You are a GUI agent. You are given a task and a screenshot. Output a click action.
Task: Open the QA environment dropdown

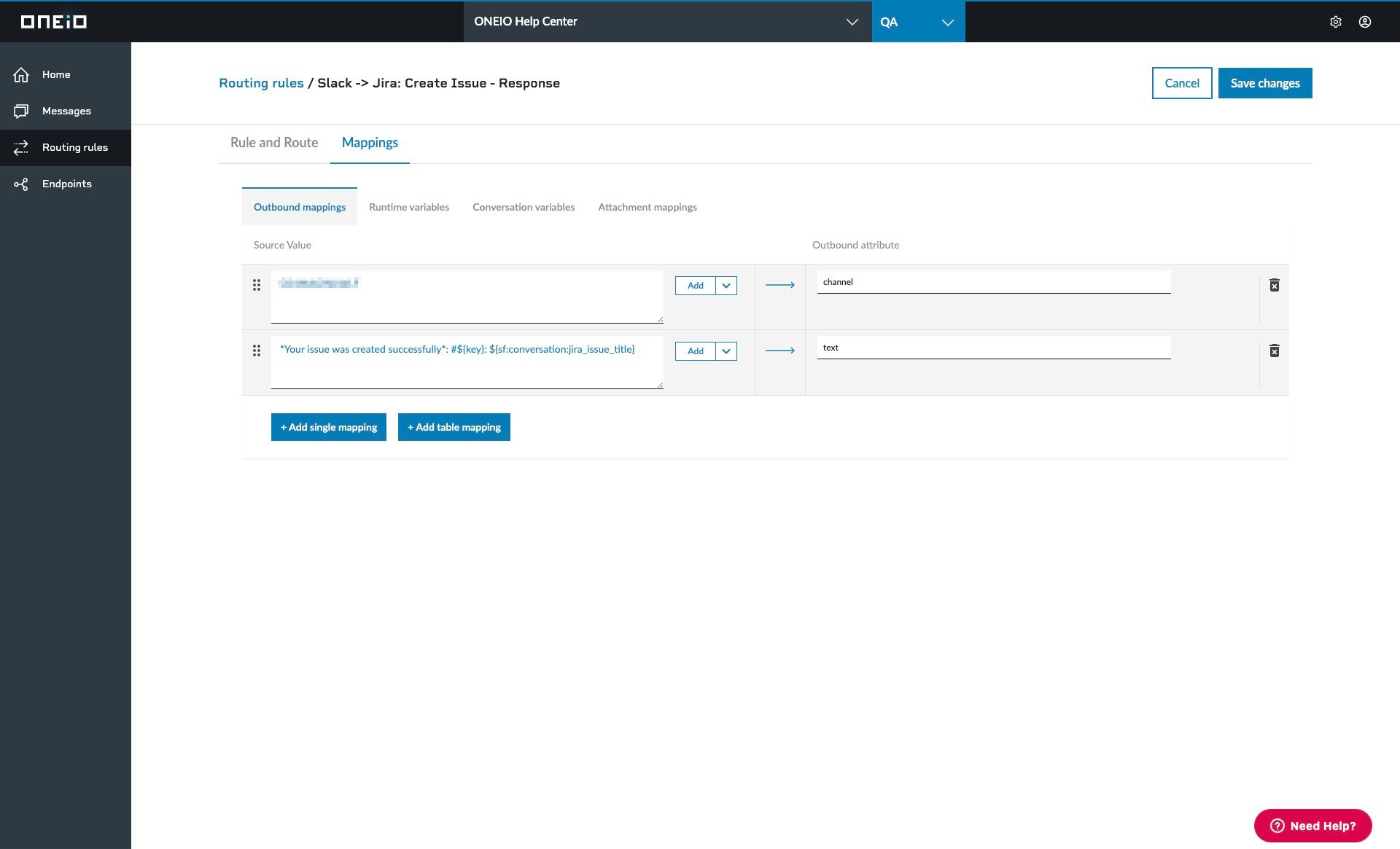(x=919, y=22)
